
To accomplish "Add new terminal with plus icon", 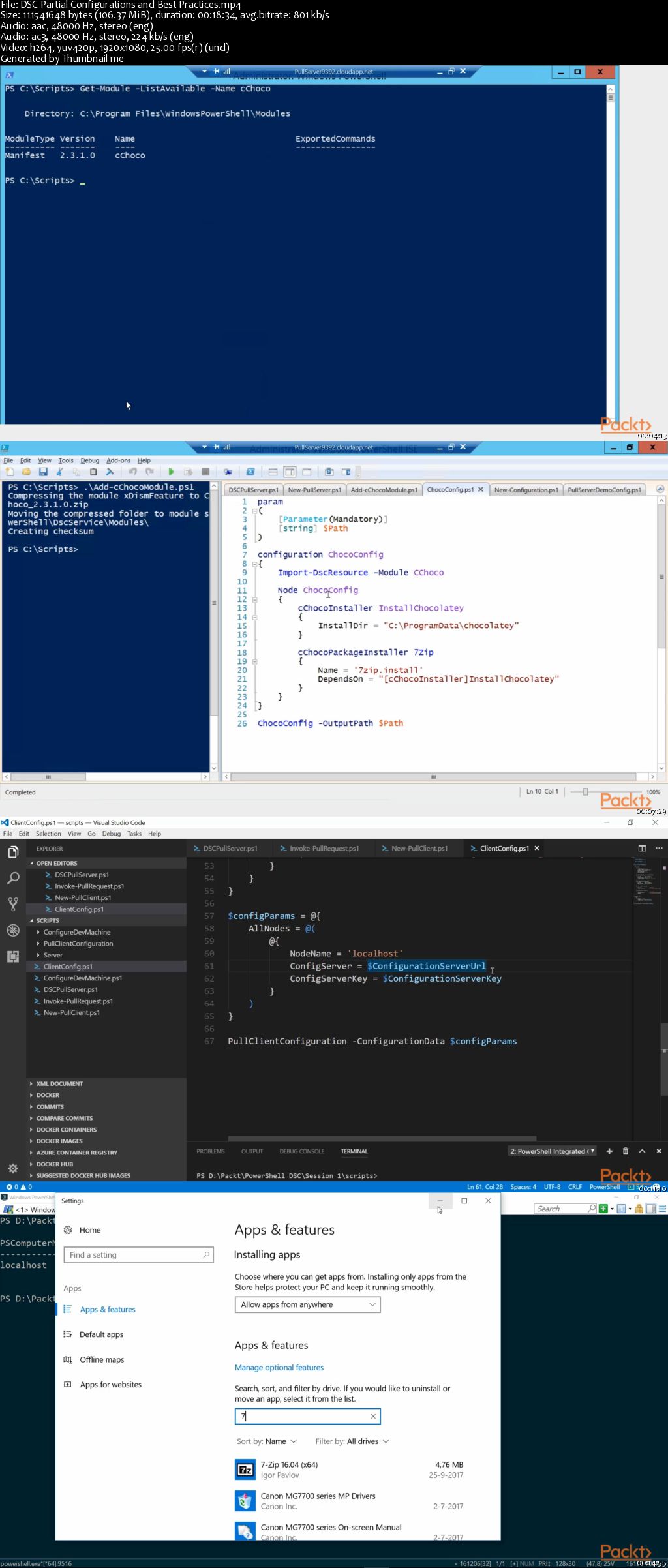I will click(609, 1151).
